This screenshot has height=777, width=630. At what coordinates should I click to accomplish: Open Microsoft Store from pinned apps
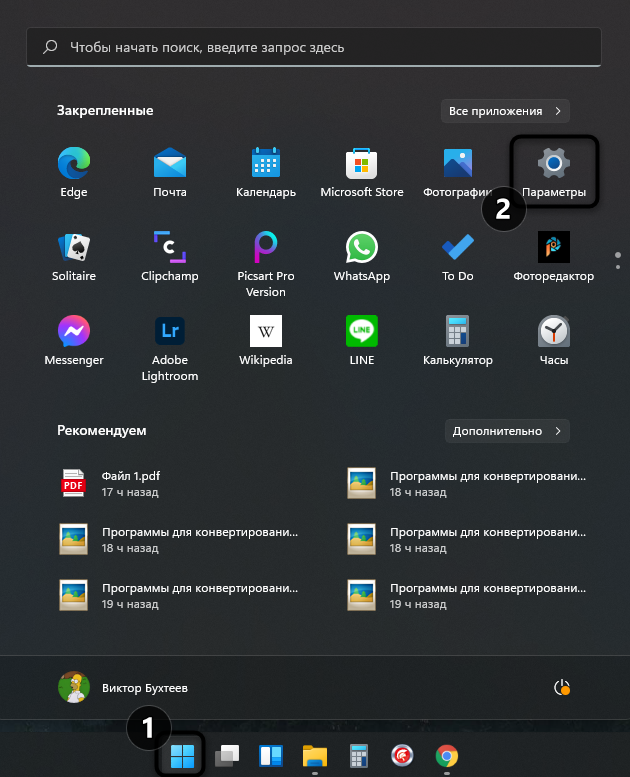362,172
